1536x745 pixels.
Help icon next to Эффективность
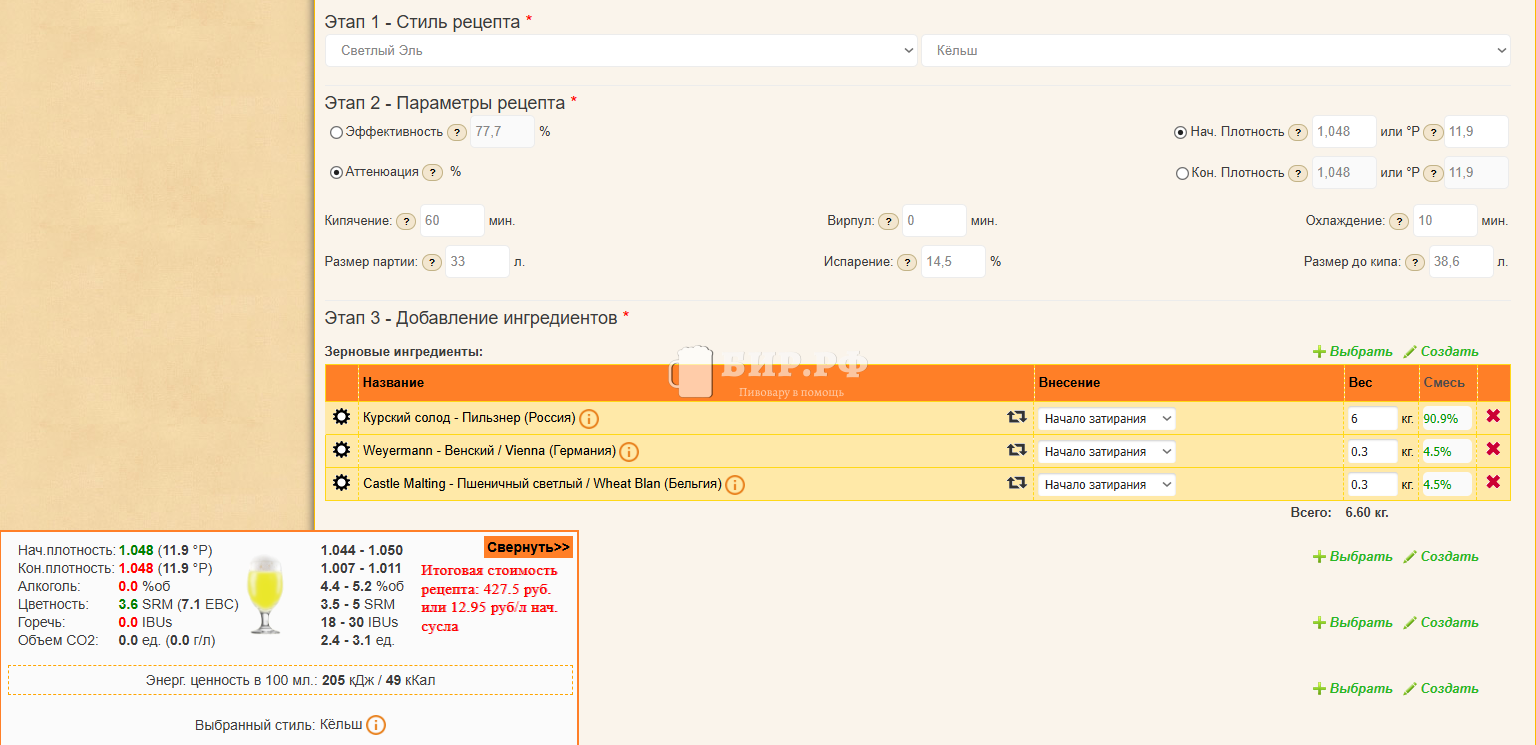(x=456, y=132)
